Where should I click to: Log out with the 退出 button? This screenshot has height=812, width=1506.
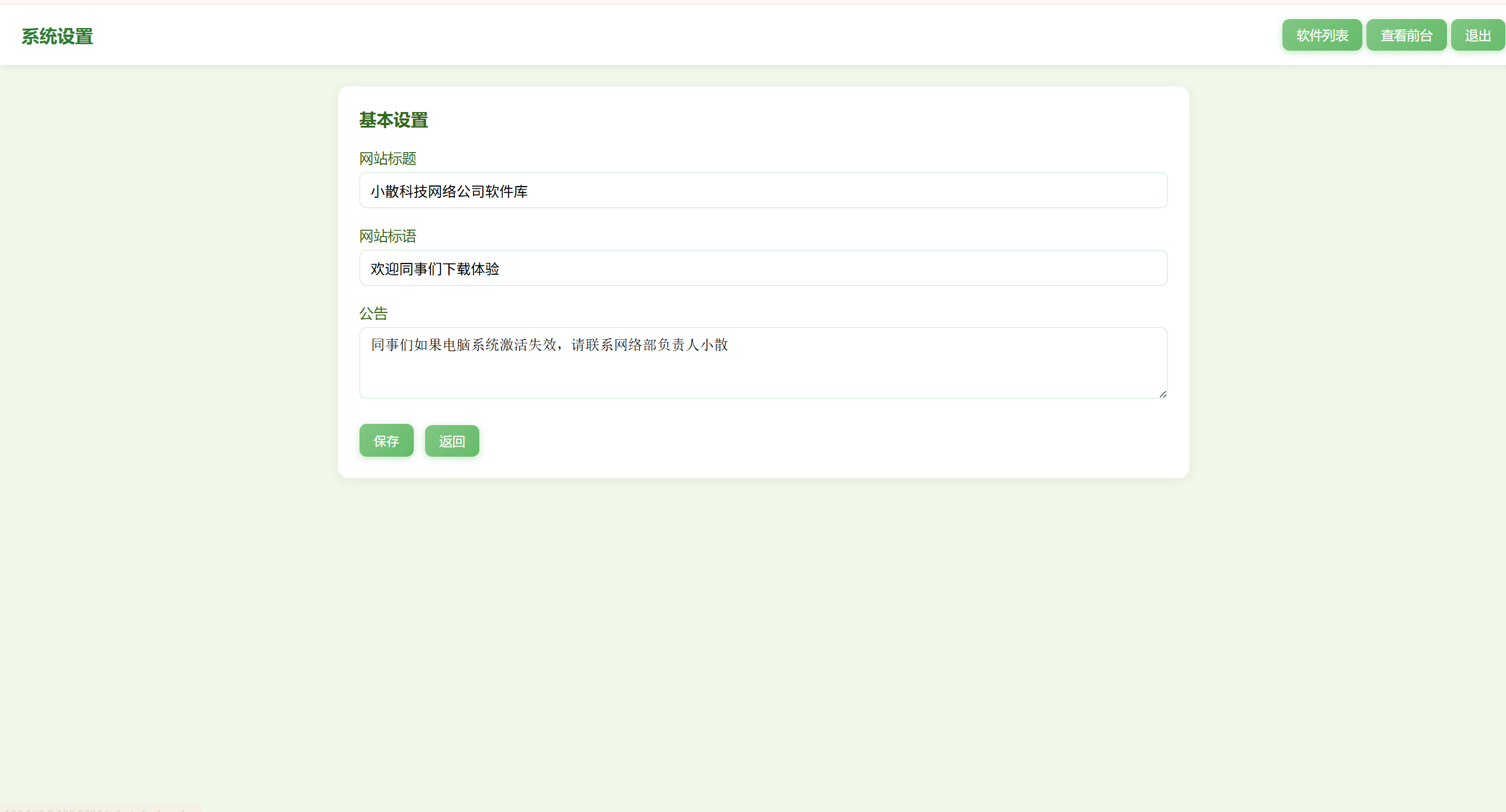[1477, 35]
